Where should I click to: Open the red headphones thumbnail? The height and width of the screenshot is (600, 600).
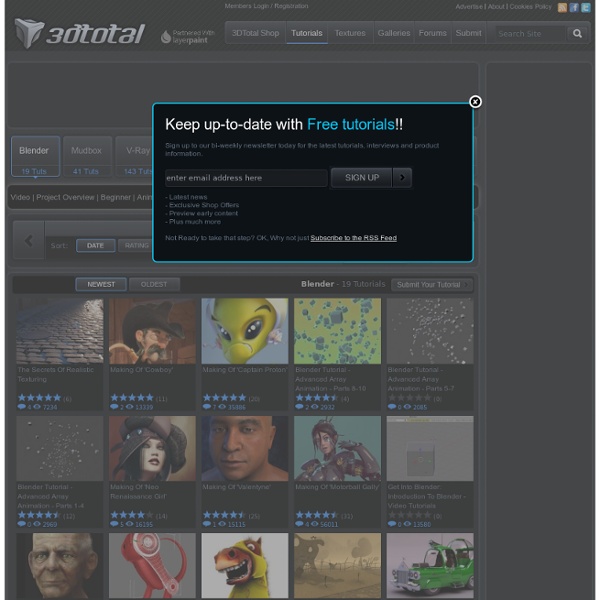pyautogui.click(x=152, y=566)
